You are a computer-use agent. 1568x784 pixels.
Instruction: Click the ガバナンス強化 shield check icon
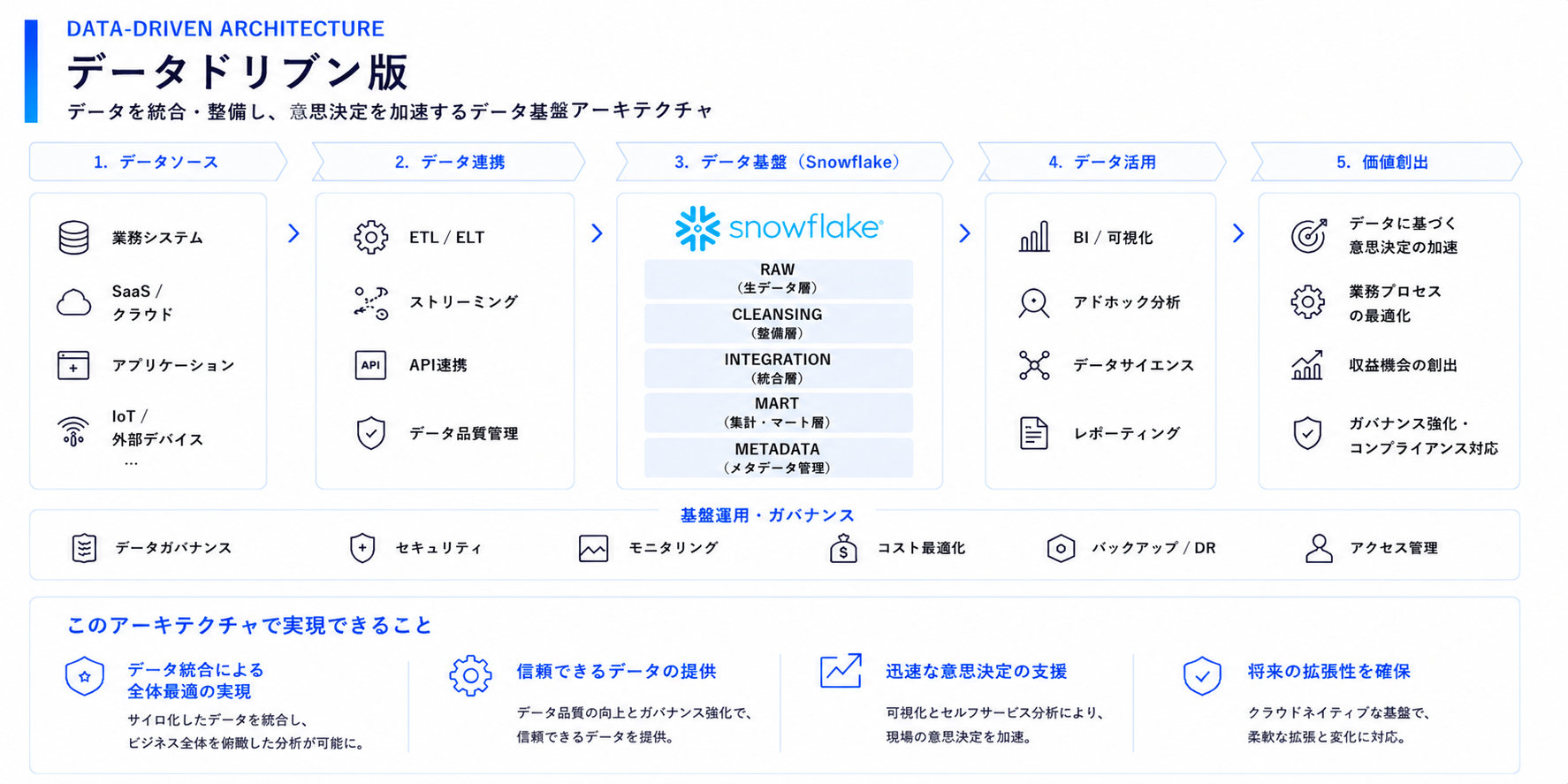(1307, 433)
